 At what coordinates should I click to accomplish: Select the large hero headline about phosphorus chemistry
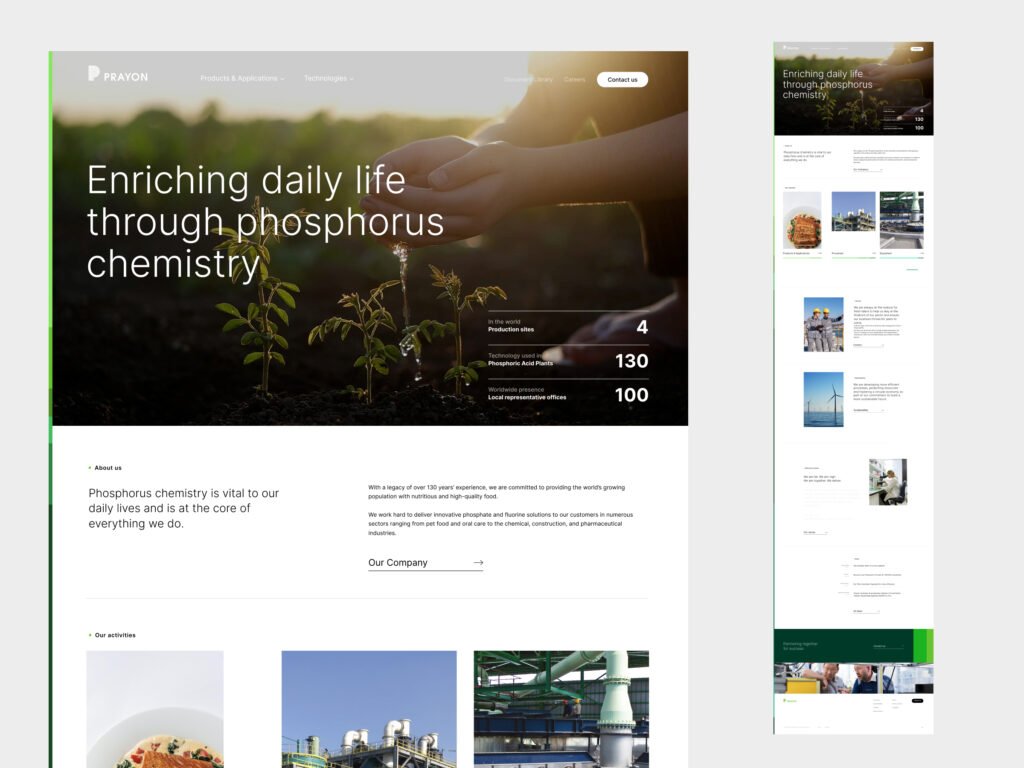tap(265, 222)
